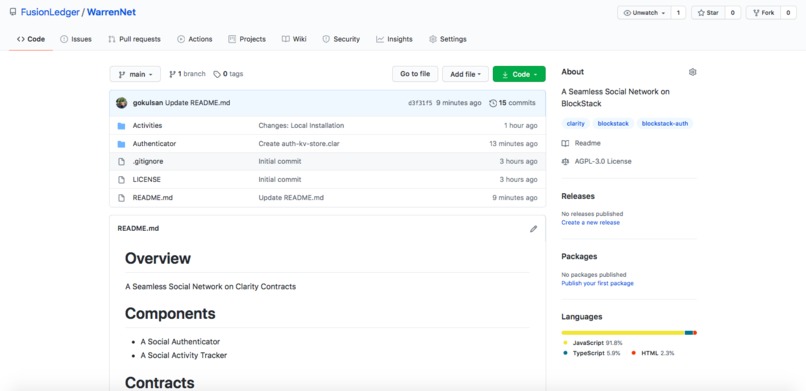
Task: View the 0 tags link
Action: (228, 74)
